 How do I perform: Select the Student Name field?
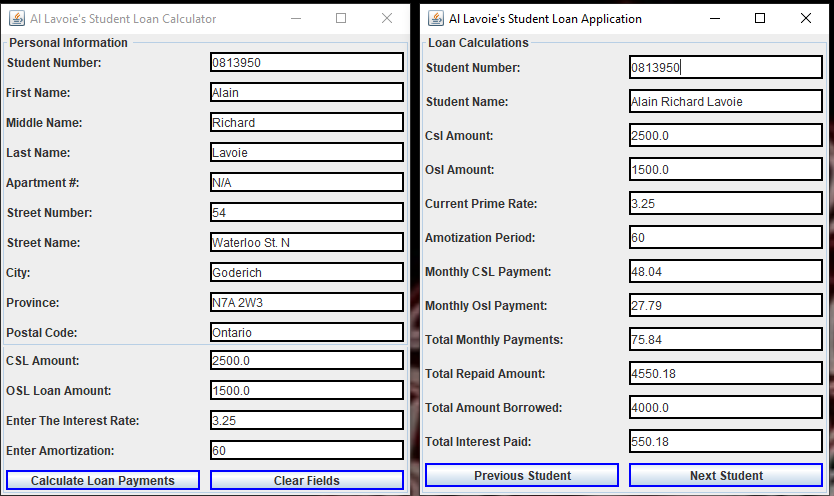tap(726, 102)
